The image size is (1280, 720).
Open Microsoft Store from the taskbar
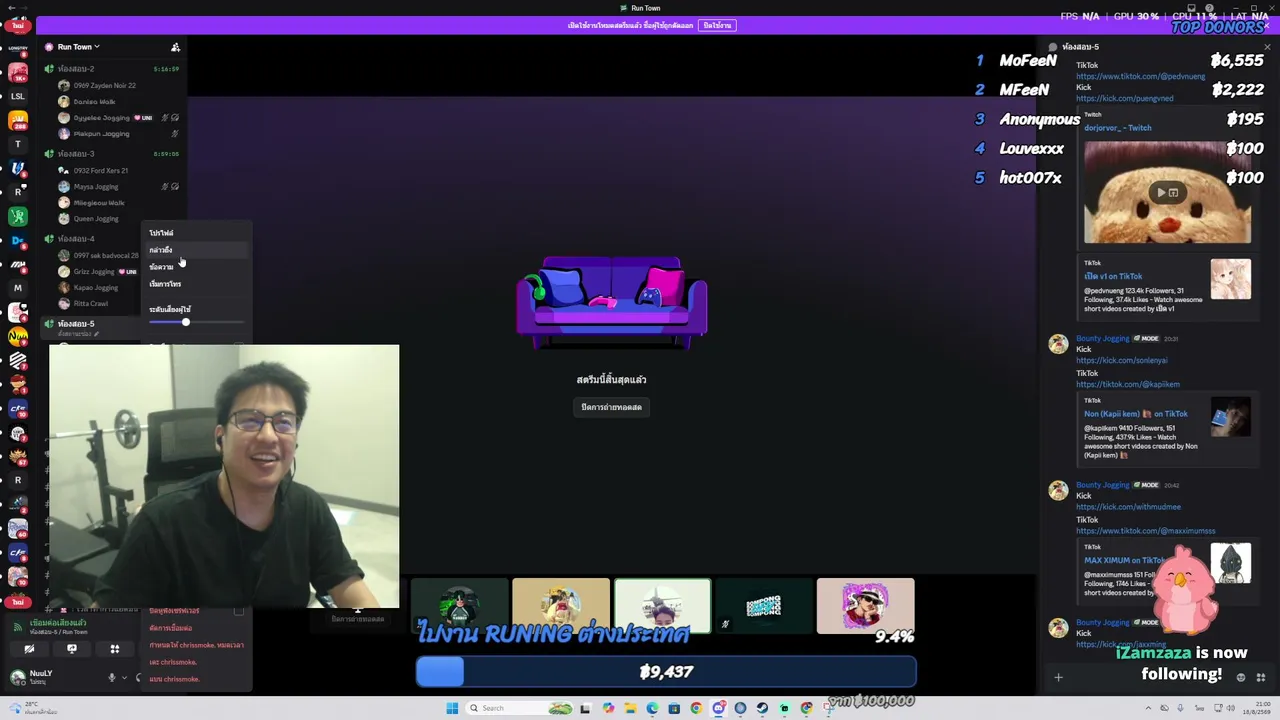(674, 708)
